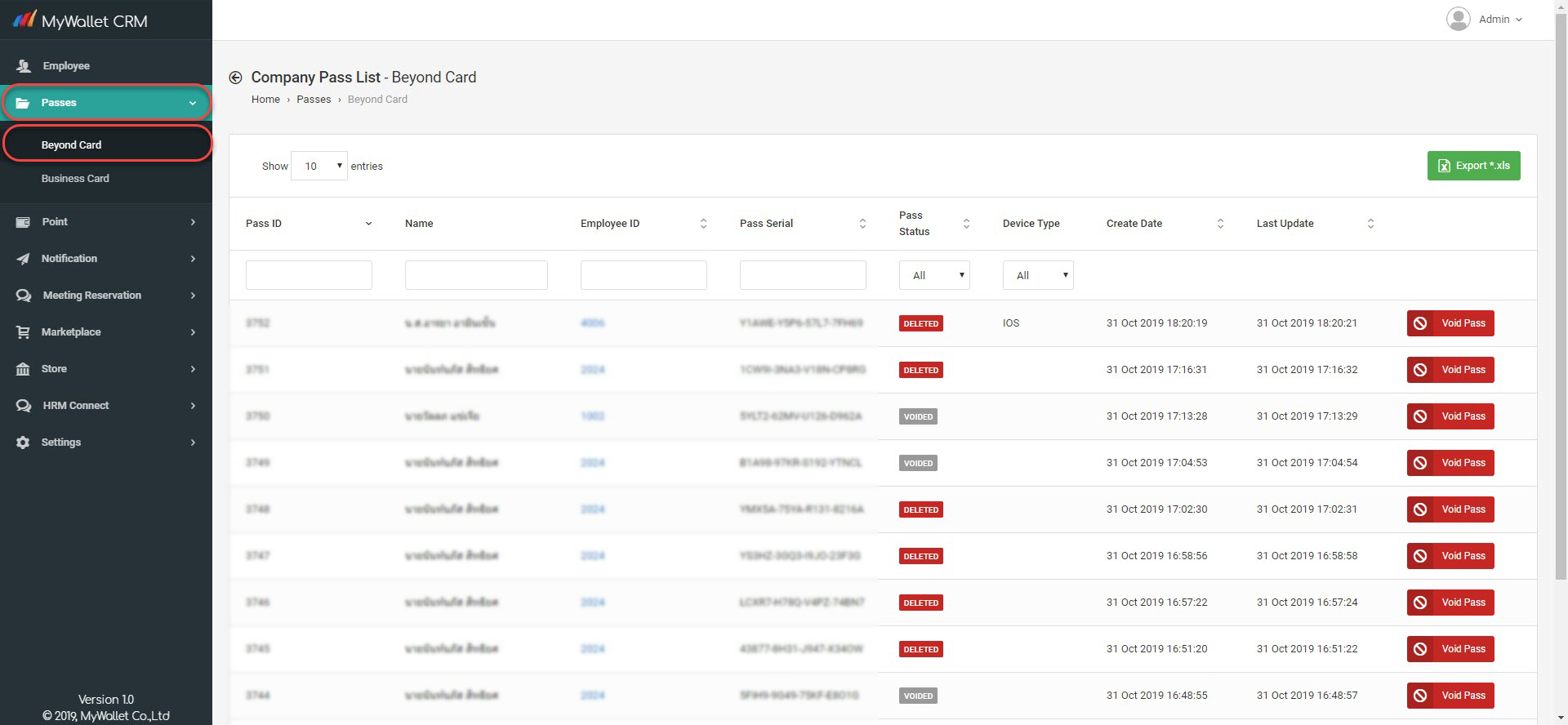
Task: Expand the Meeting Reservation menu chevron
Action: click(x=193, y=296)
